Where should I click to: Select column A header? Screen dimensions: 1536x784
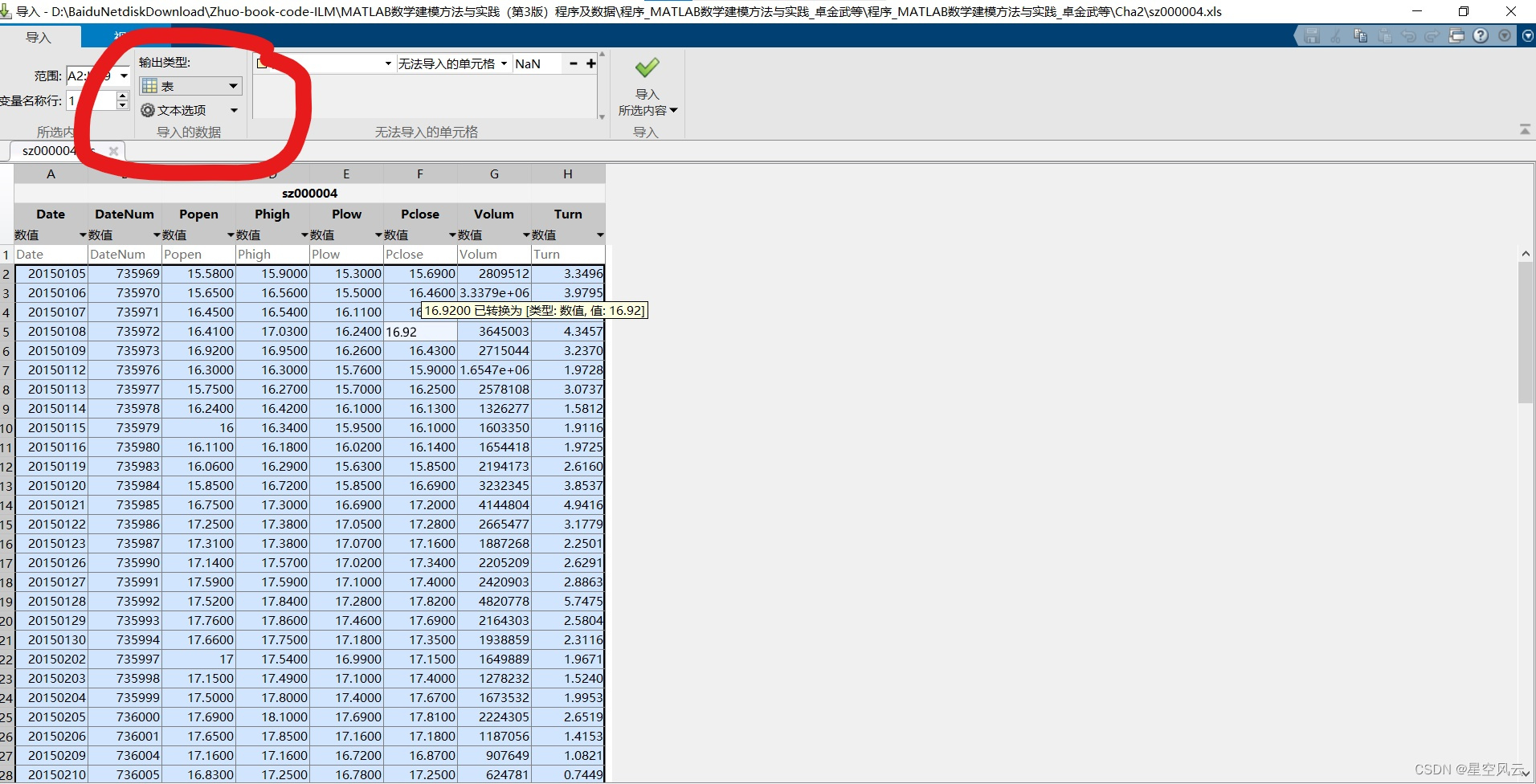click(51, 174)
